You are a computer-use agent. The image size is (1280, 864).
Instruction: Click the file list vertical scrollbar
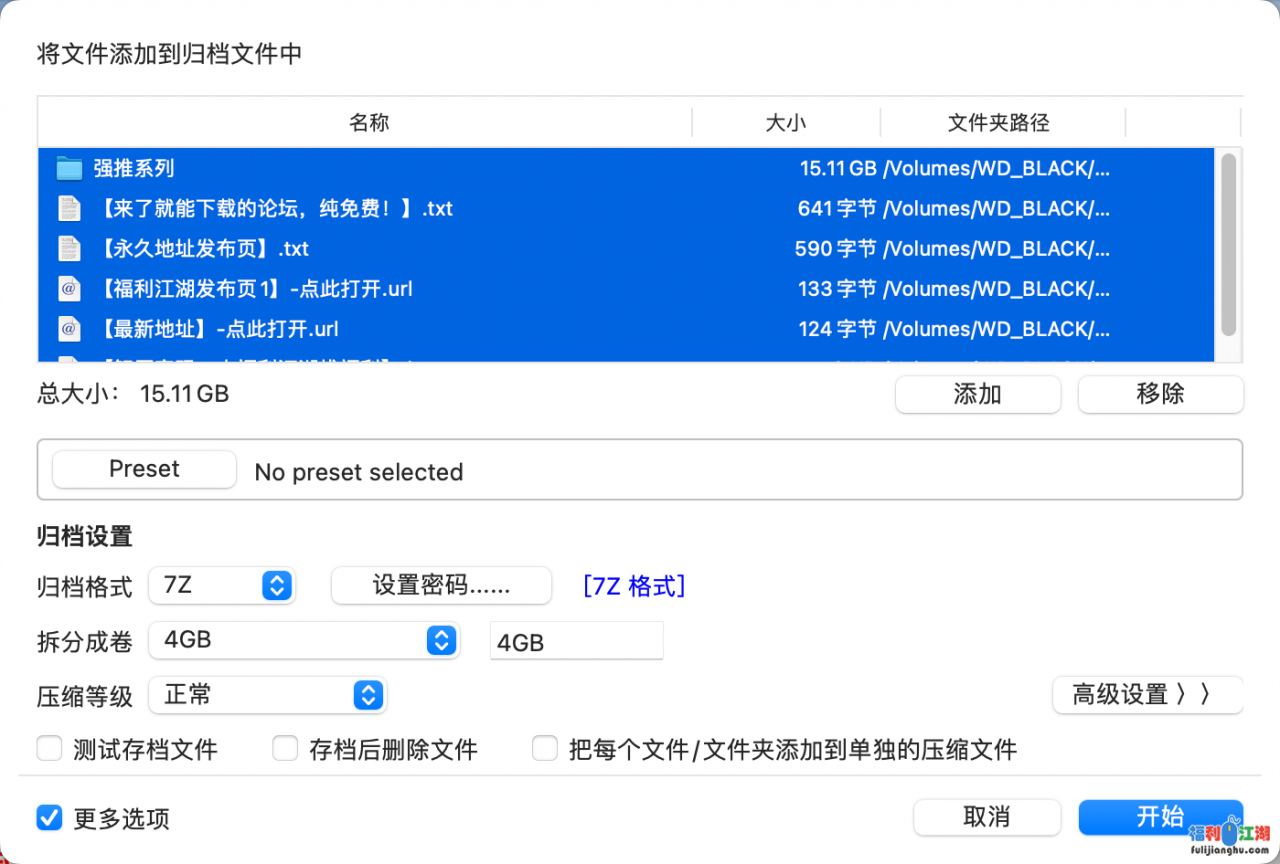pos(1228,244)
